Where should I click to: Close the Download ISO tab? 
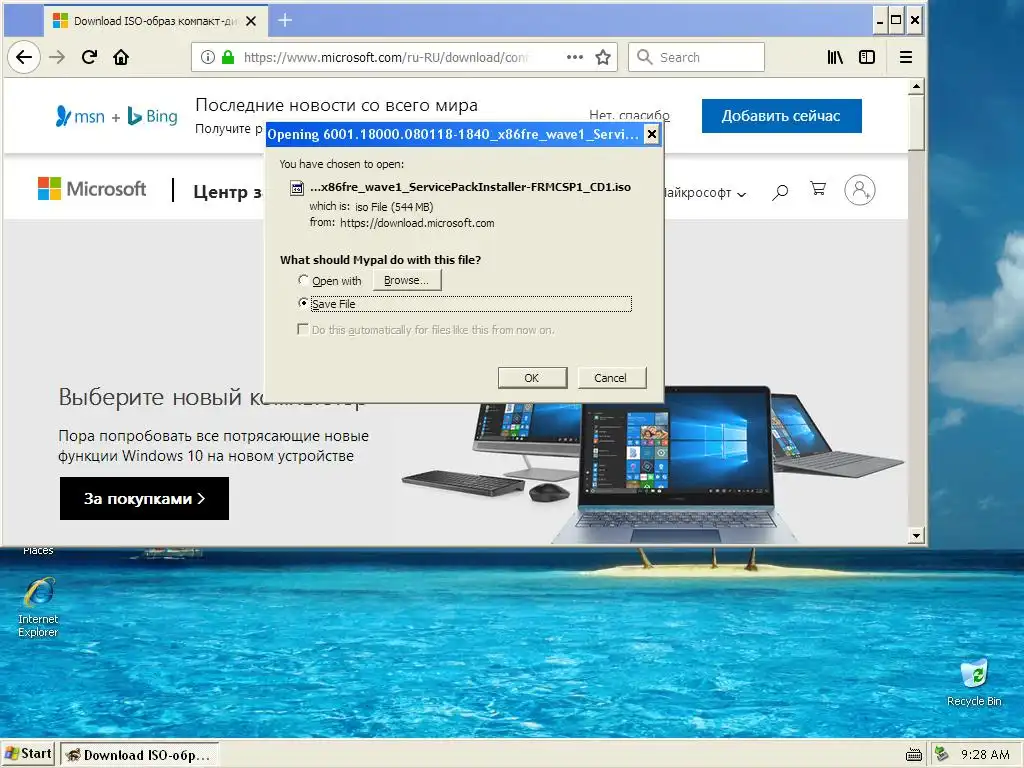click(x=251, y=21)
